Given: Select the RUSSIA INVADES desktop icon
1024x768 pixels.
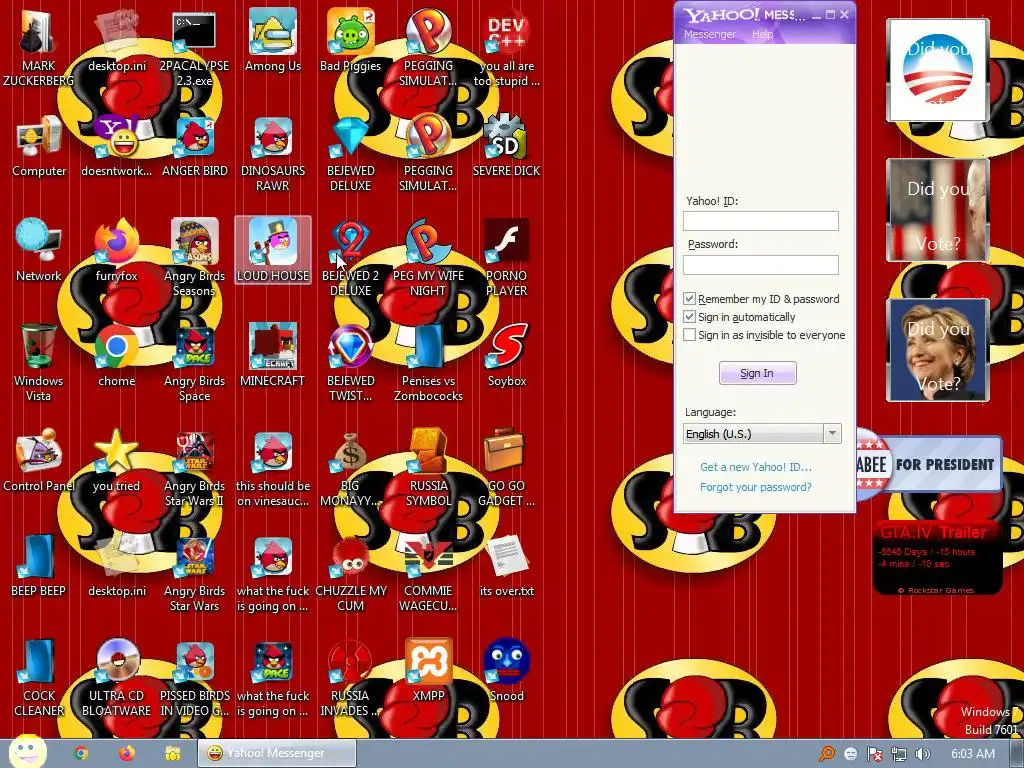Looking at the screenshot, I should (351, 679).
